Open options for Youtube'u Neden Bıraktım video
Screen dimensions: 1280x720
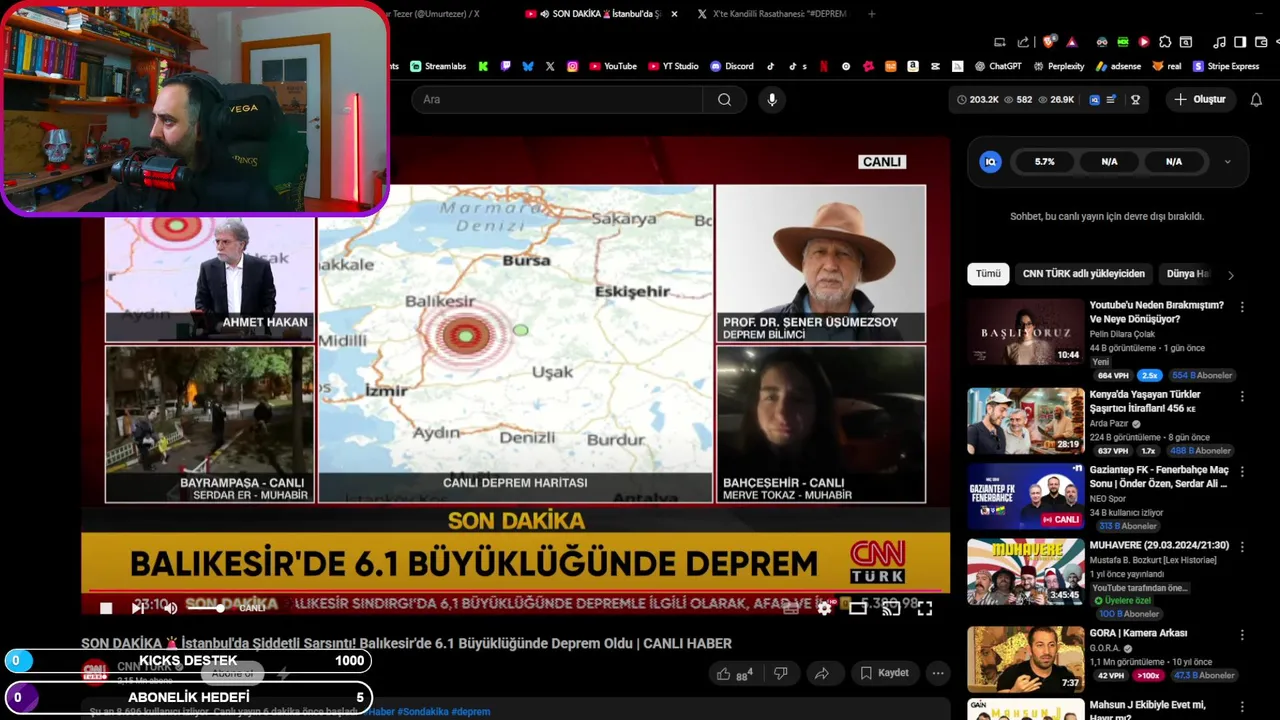coord(1242,308)
